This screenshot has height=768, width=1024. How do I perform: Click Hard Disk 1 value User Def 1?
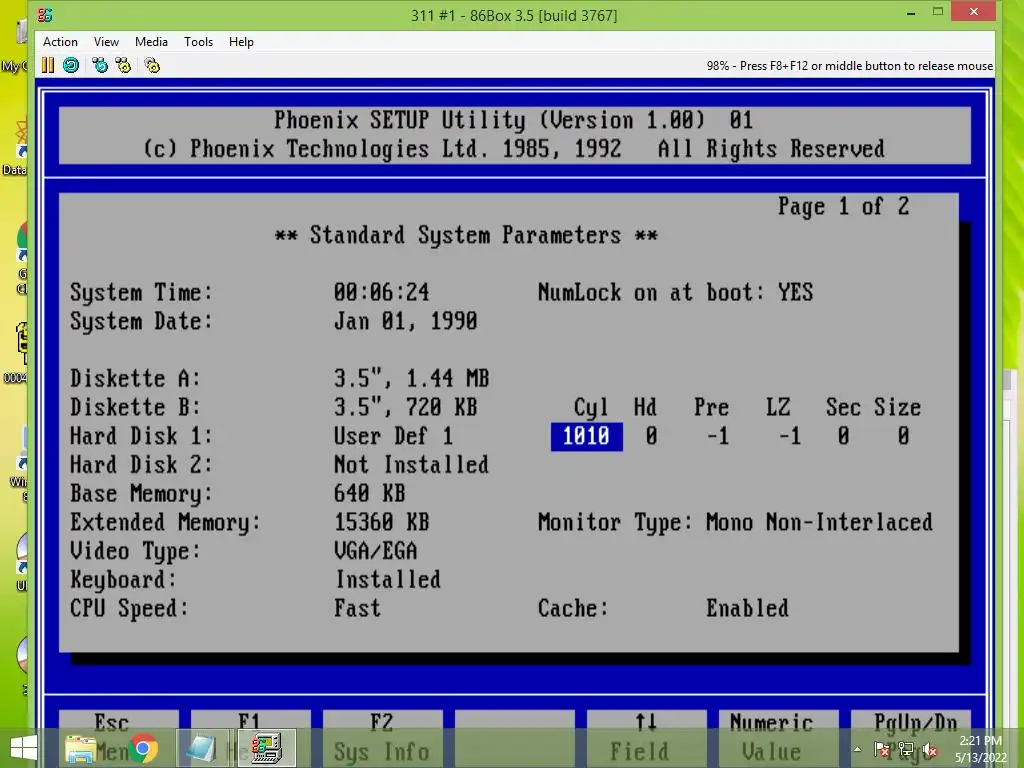(x=393, y=436)
